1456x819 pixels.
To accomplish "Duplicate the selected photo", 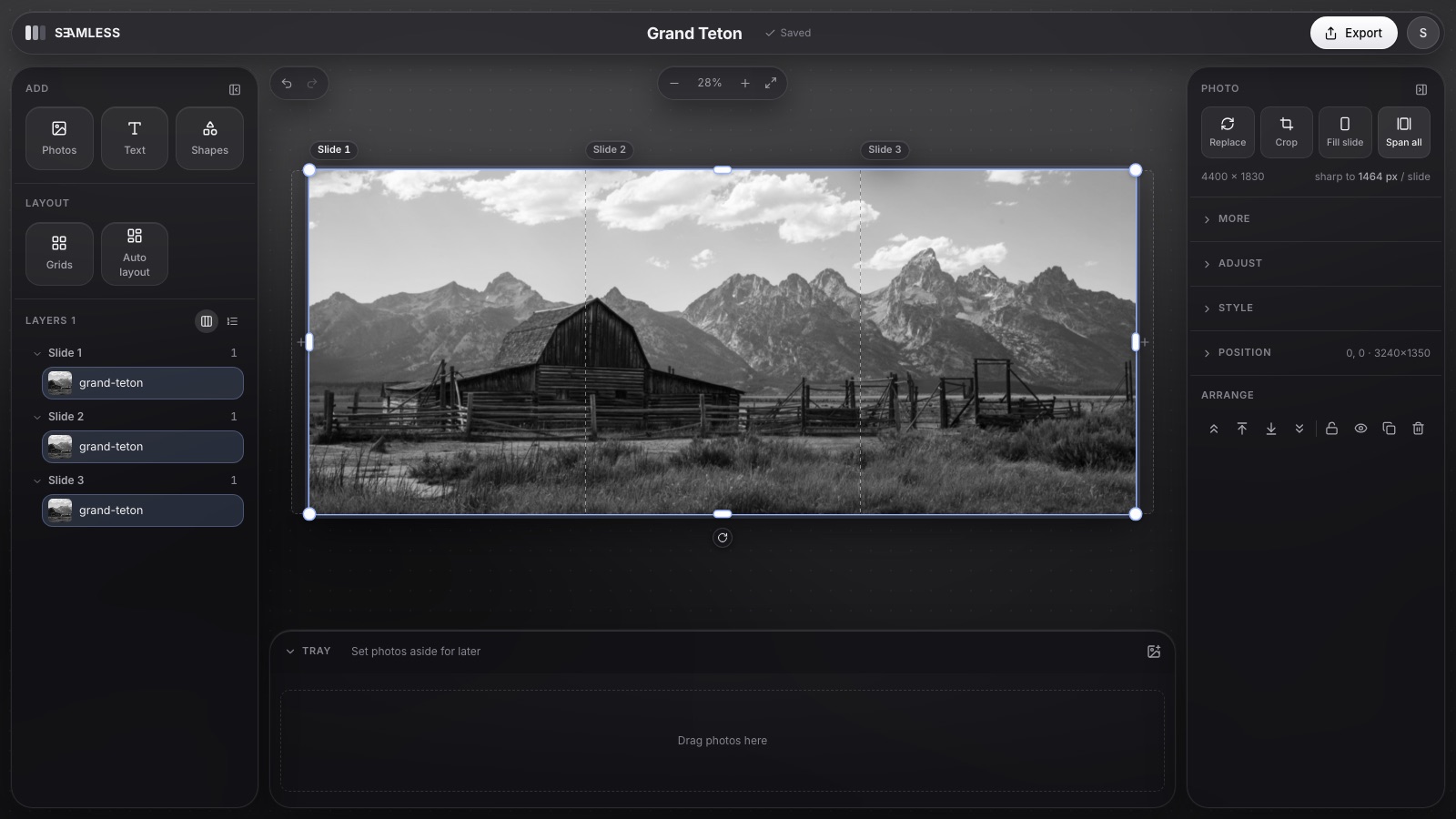I will (x=1389, y=429).
